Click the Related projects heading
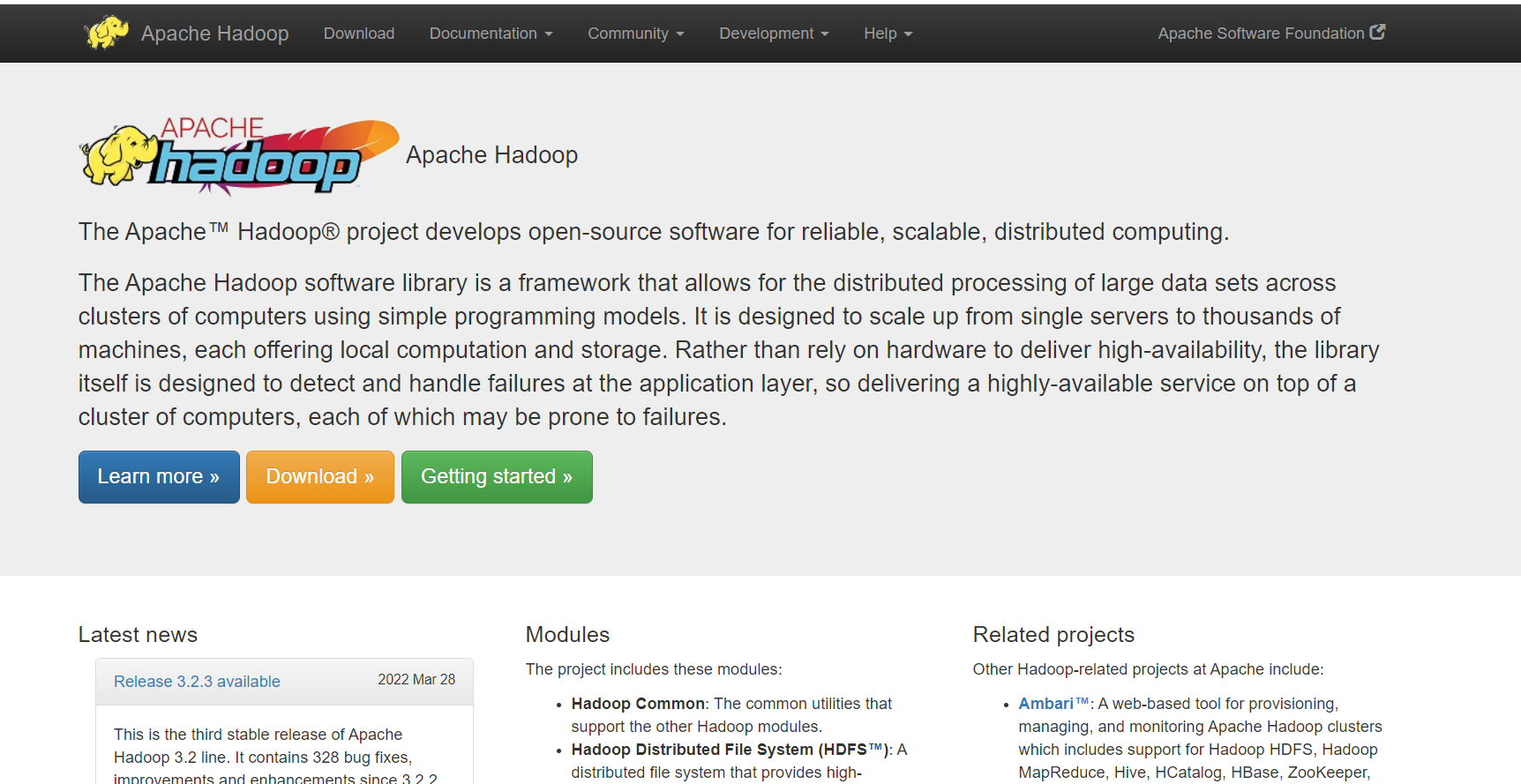 coord(1053,635)
